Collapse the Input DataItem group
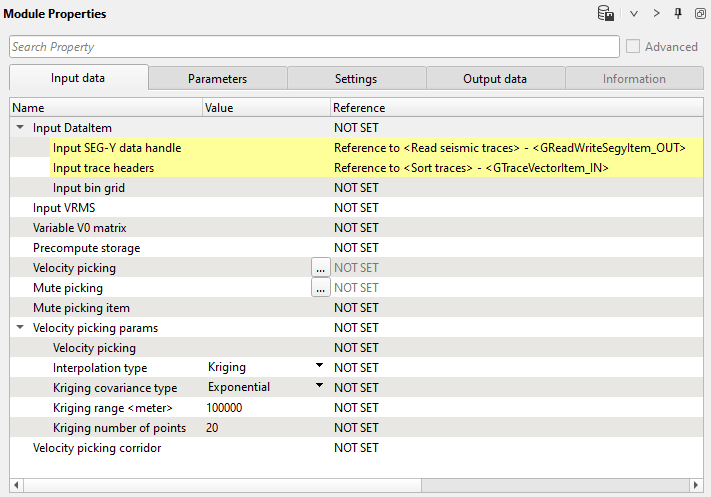 click(x=20, y=128)
